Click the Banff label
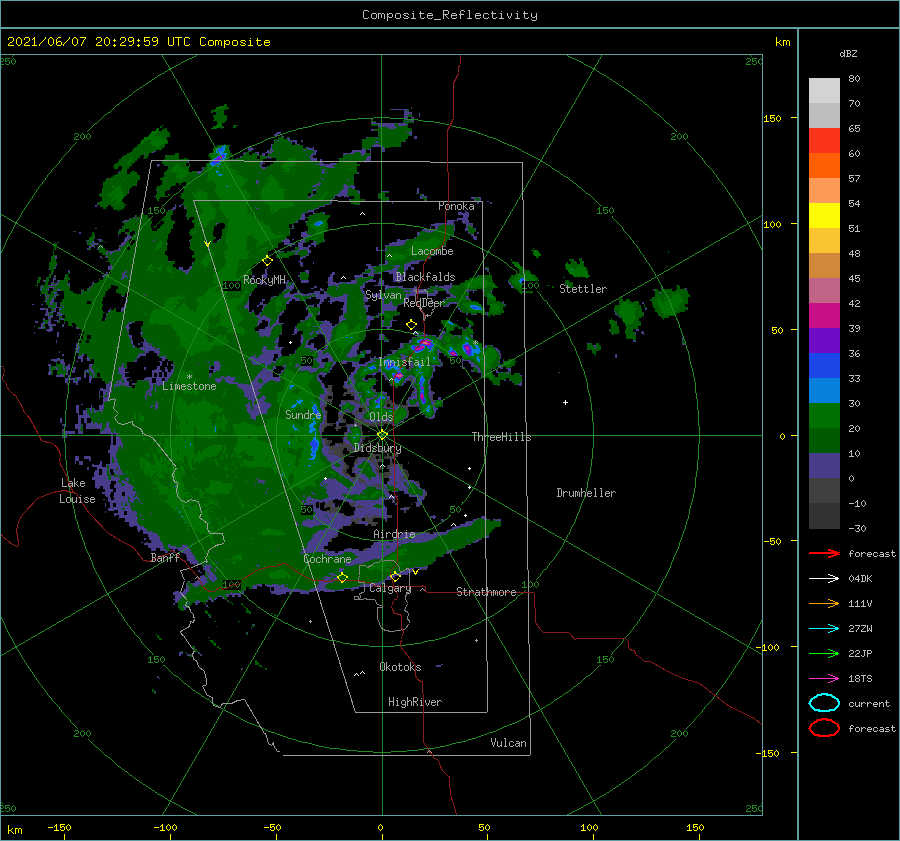The image size is (900, 841). 165,558
